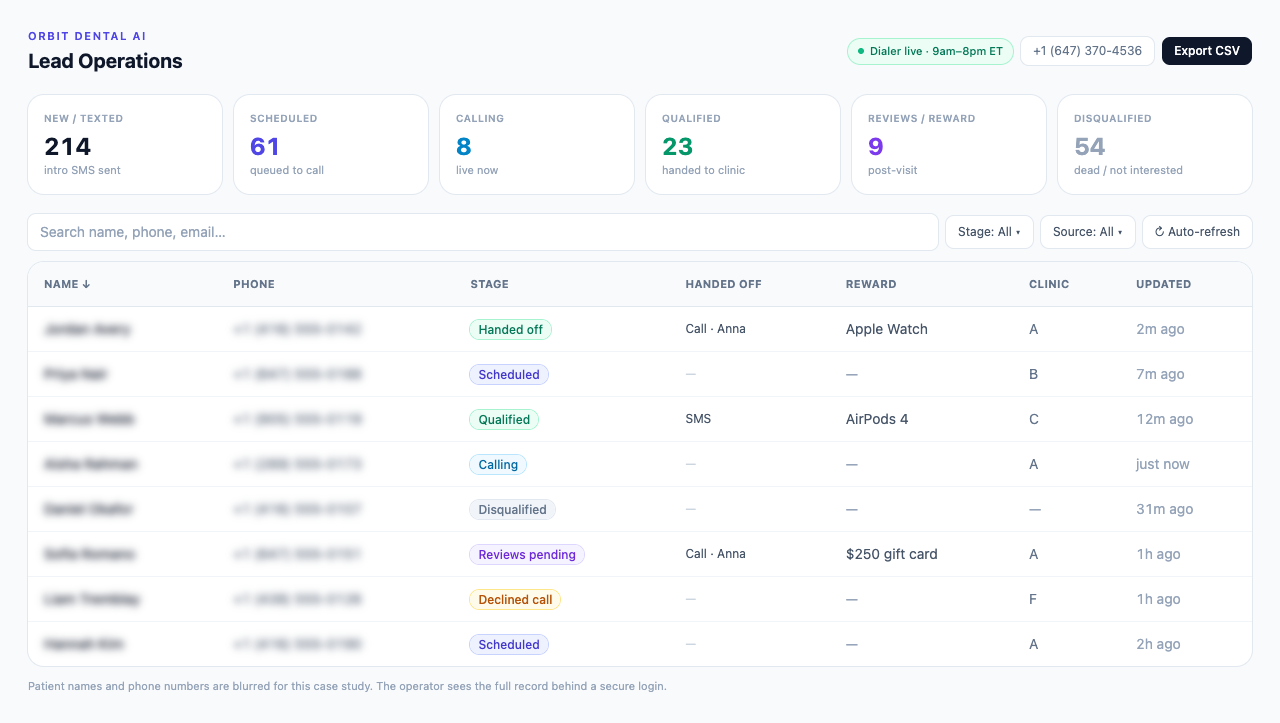
Task: Open the Source: All filter dropdown
Action: (x=1088, y=232)
